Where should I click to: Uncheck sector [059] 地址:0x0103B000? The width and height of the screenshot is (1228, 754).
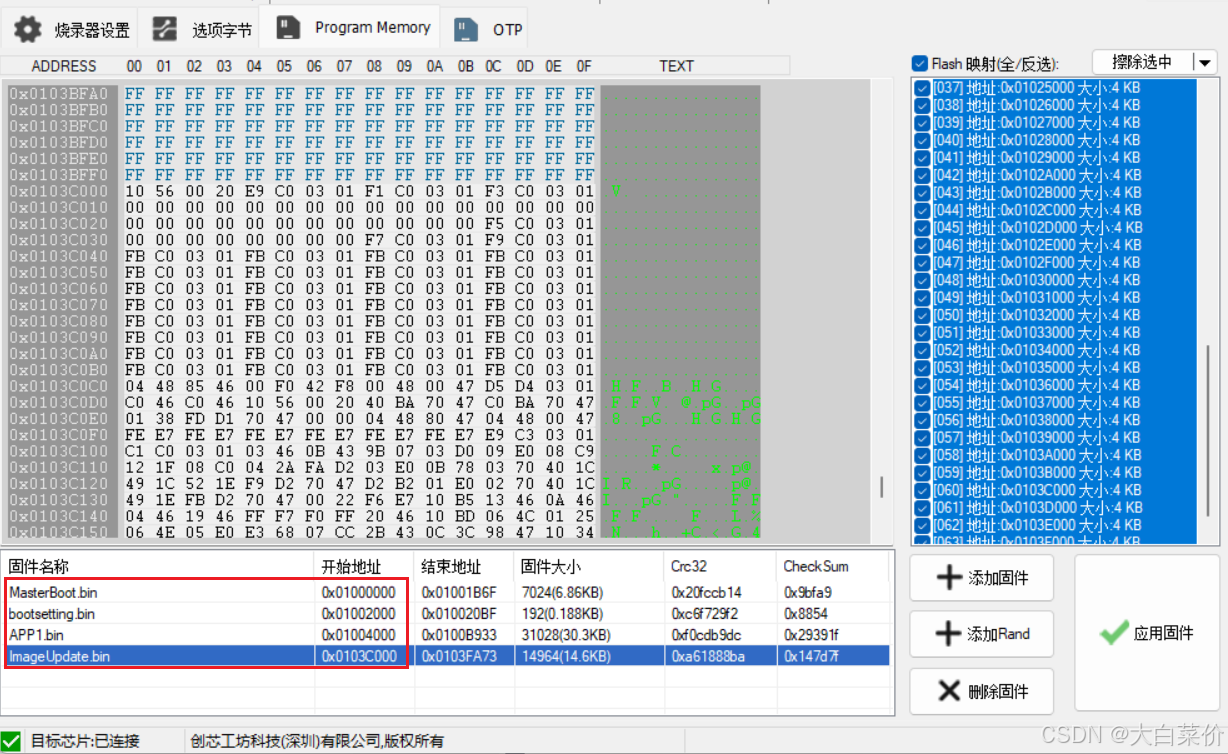pos(922,472)
